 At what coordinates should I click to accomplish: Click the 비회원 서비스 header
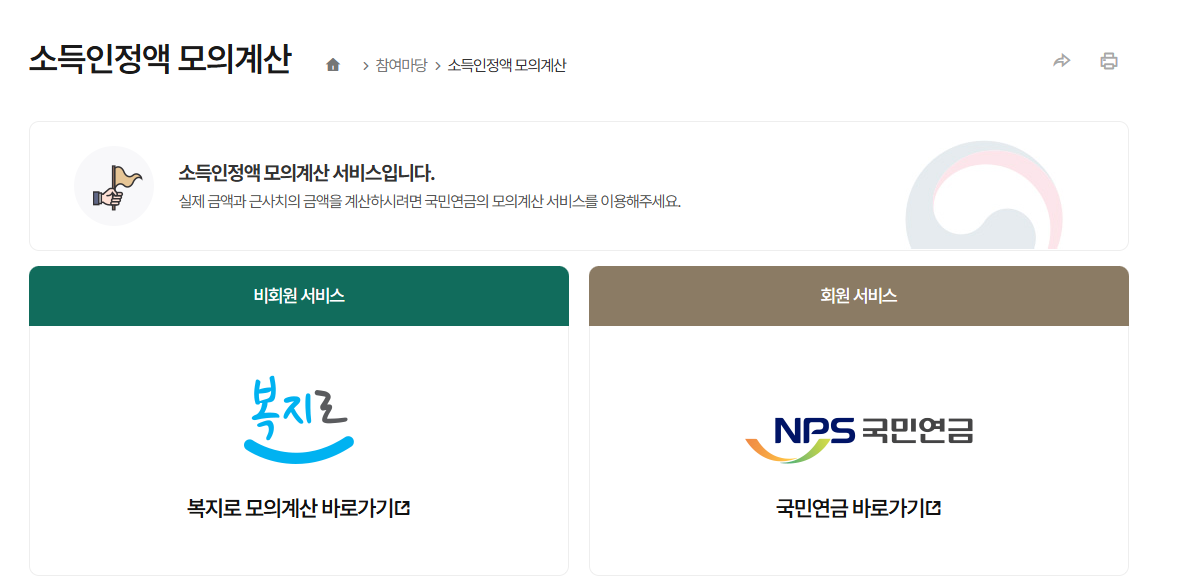pyautogui.click(x=299, y=296)
